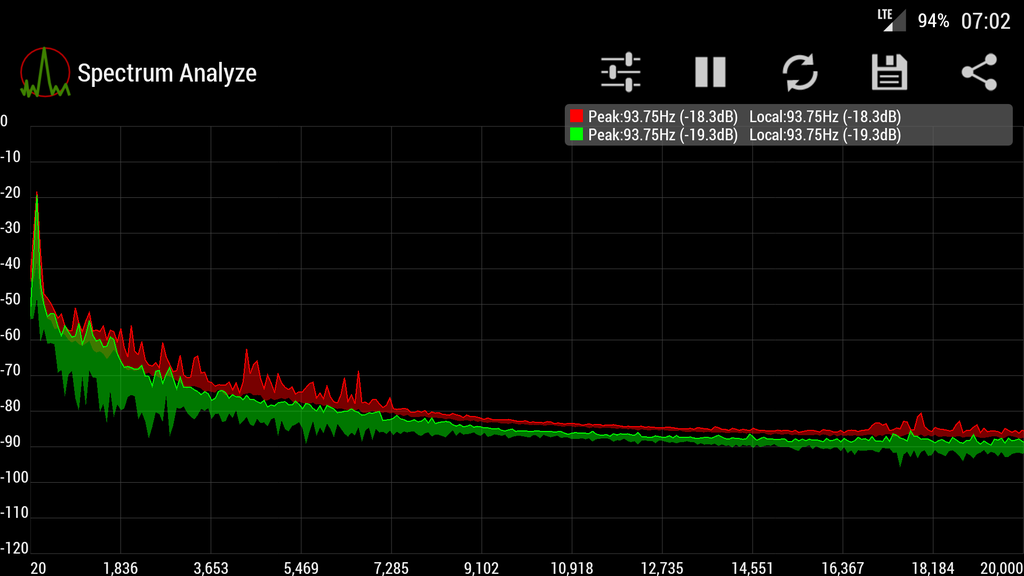Tap the refresh/reset arrows icon

coord(800,72)
